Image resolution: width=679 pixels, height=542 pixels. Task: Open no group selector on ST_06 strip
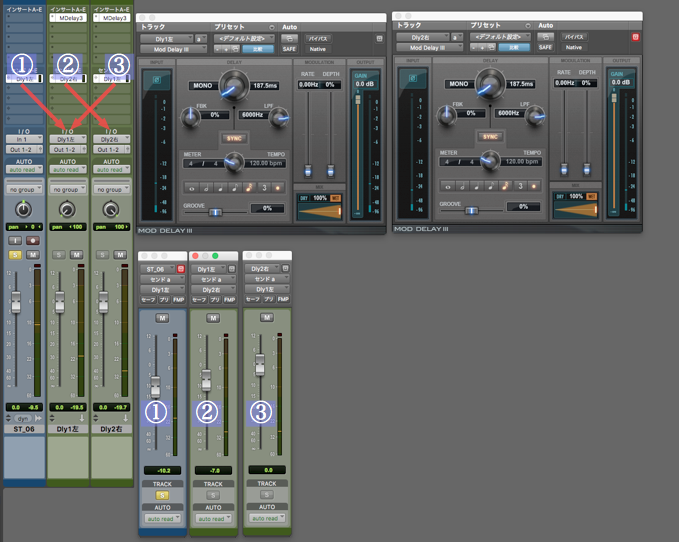(x=24, y=189)
